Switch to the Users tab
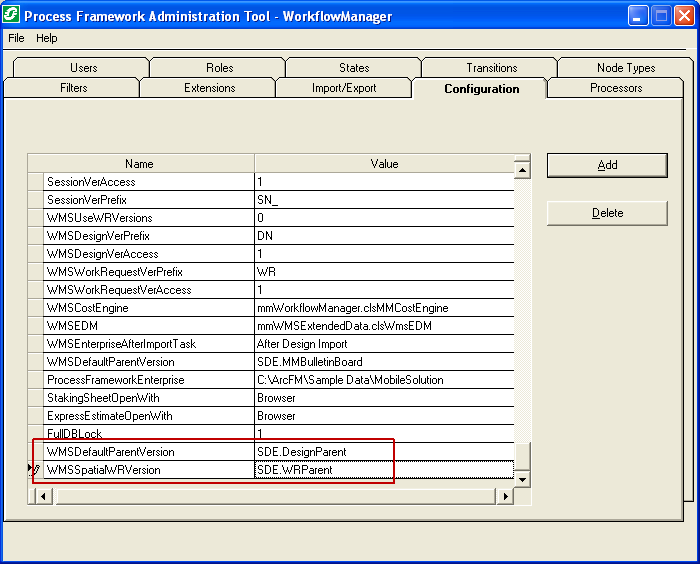The width and height of the screenshot is (700, 564). 84,68
